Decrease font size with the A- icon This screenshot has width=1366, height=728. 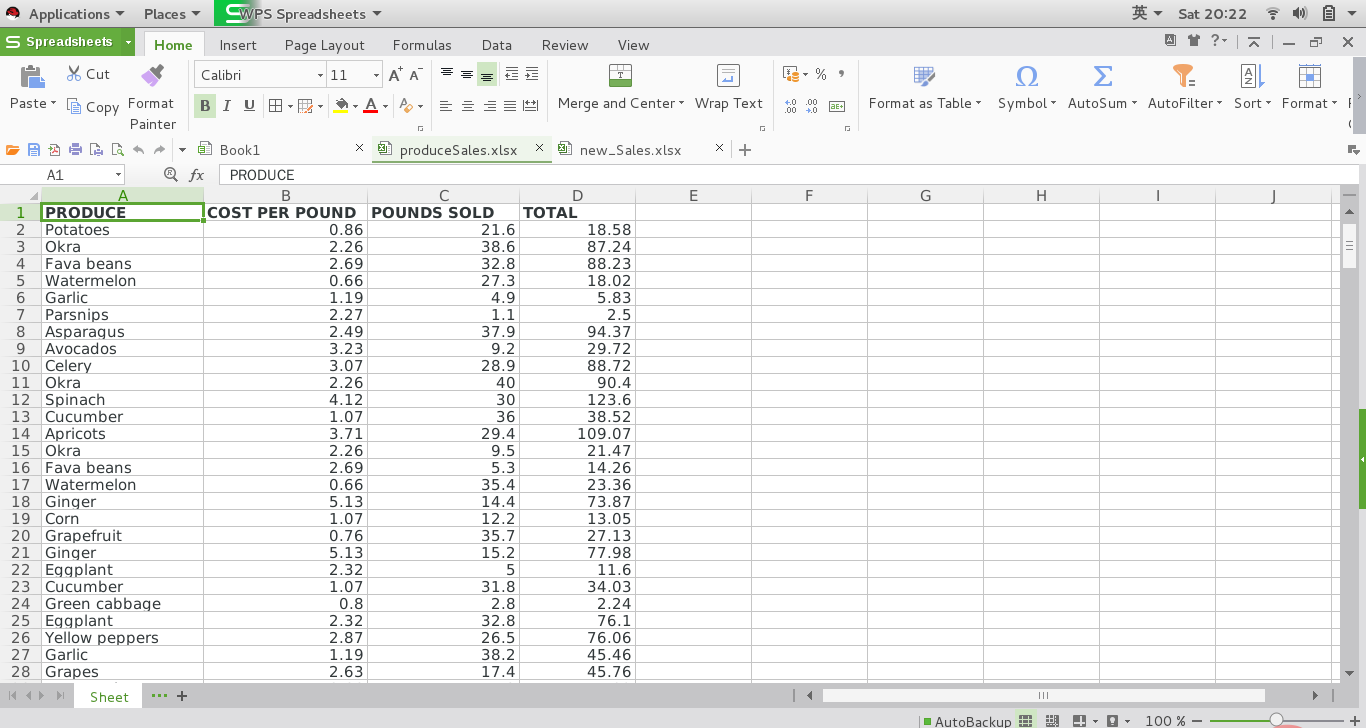[x=416, y=75]
